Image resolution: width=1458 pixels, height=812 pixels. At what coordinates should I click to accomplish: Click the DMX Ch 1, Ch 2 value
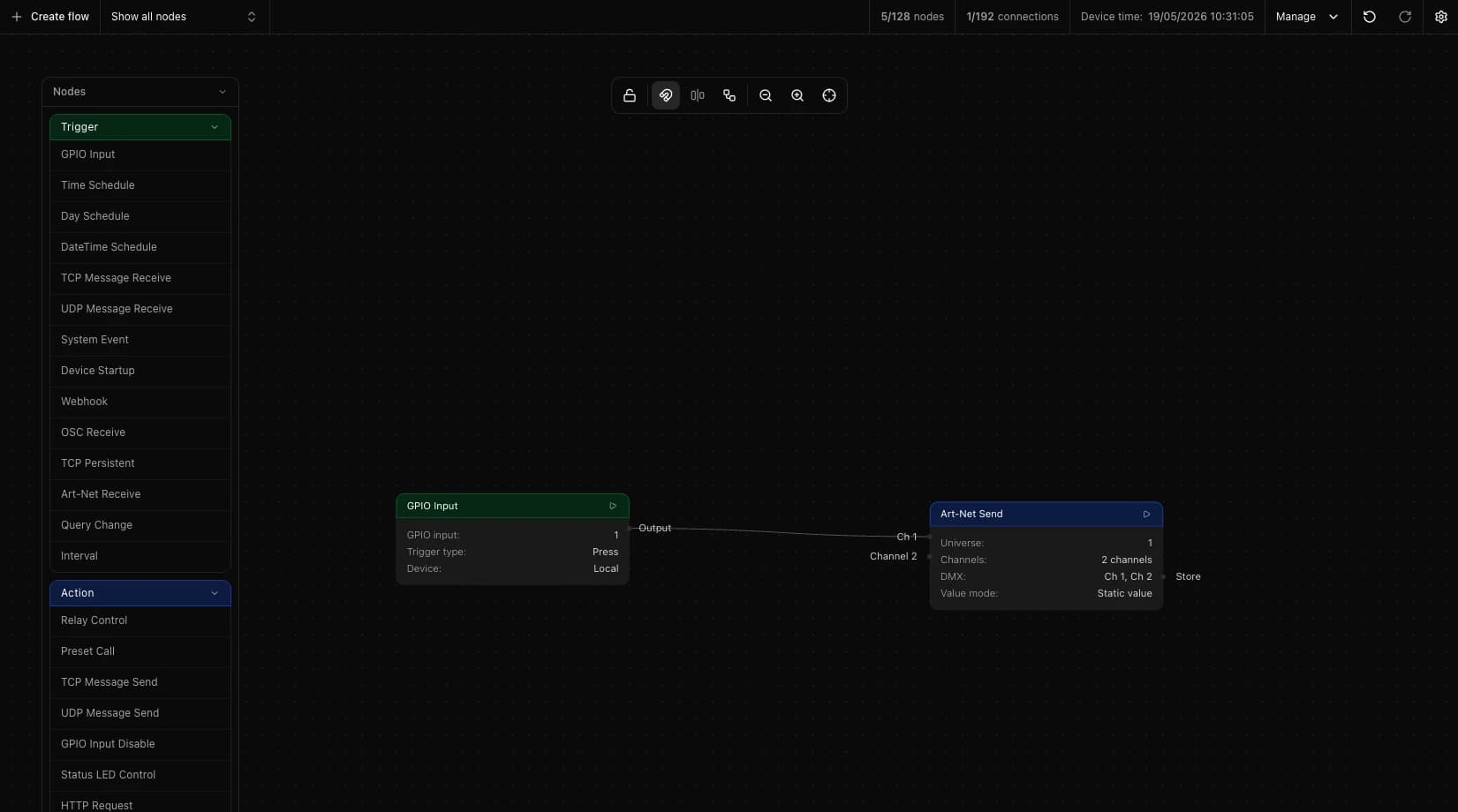1128,576
